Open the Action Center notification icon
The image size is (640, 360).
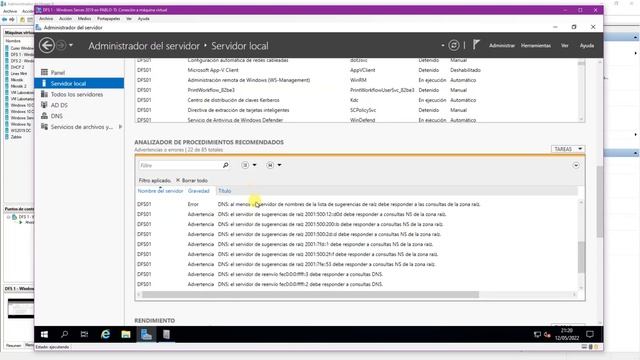click(x=590, y=334)
